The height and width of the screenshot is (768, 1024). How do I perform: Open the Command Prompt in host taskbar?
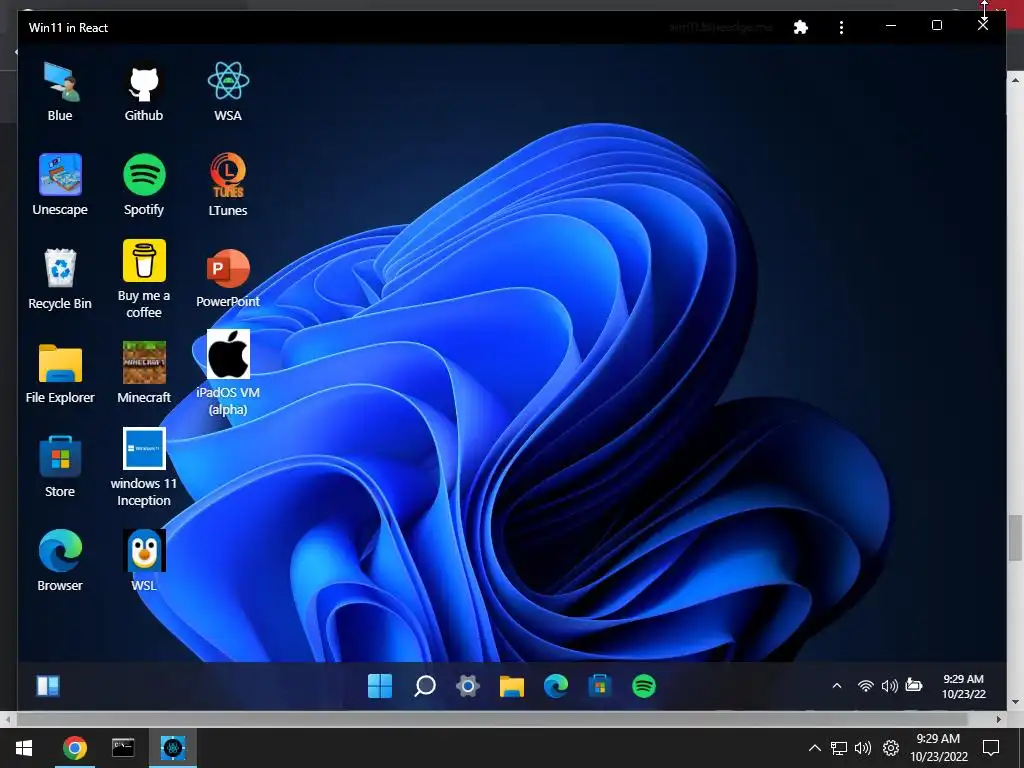pyautogui.click(x=123, y=748)
